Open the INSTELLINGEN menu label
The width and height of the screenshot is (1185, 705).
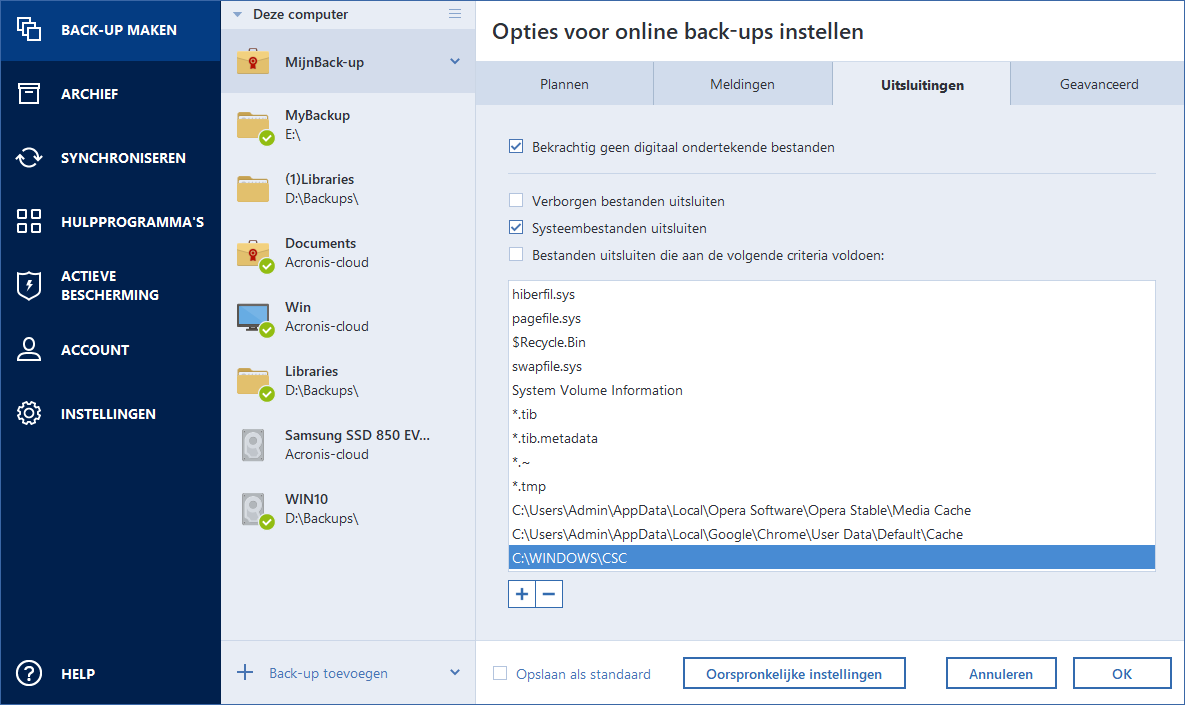(x=108, y=414)
